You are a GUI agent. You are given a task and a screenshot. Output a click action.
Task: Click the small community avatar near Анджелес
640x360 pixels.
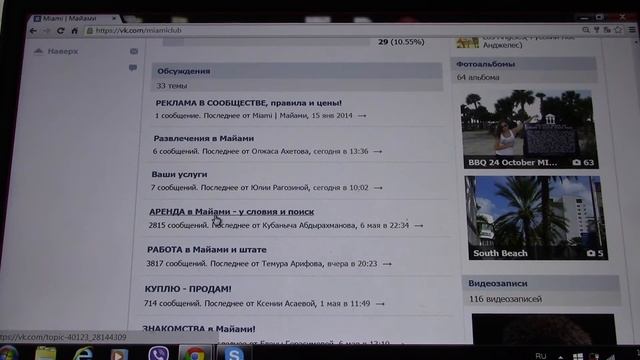tap(467, 42)
